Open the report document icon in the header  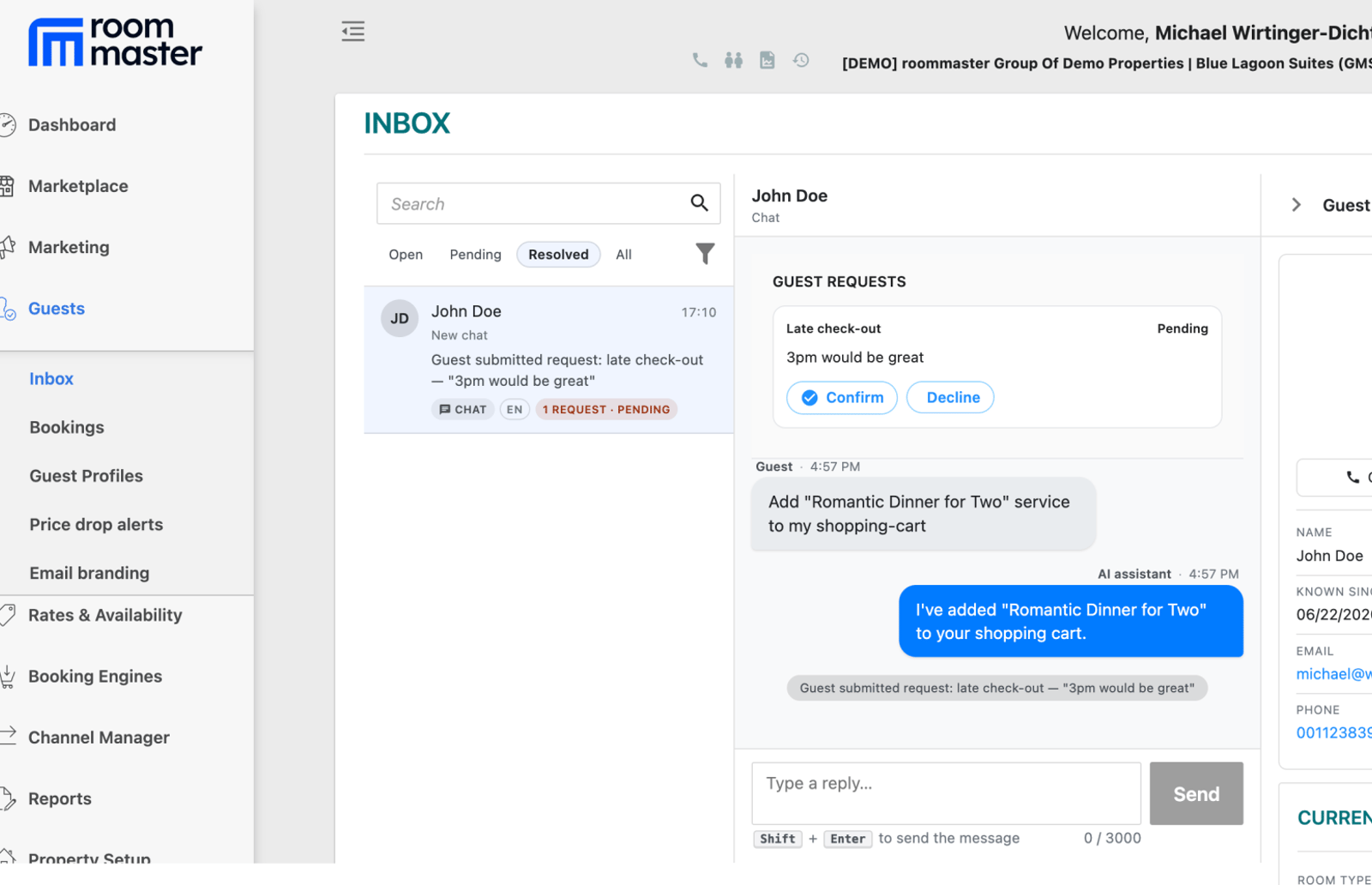pyautogui.click(x=767, y=60)
